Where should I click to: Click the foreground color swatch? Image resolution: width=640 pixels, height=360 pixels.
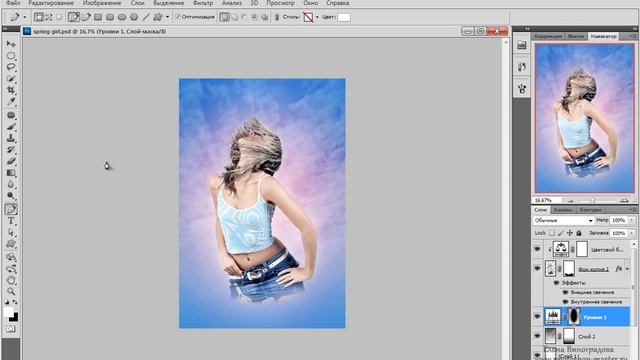(9, 312)
